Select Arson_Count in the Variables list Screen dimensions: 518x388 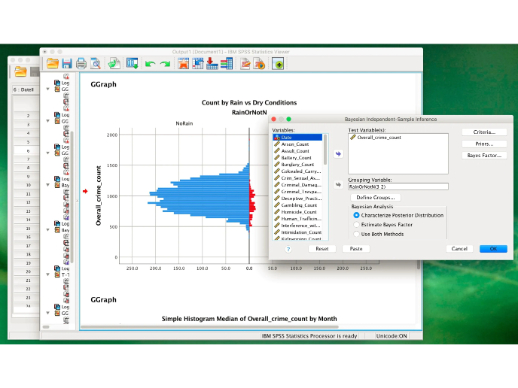pos(298,144)
